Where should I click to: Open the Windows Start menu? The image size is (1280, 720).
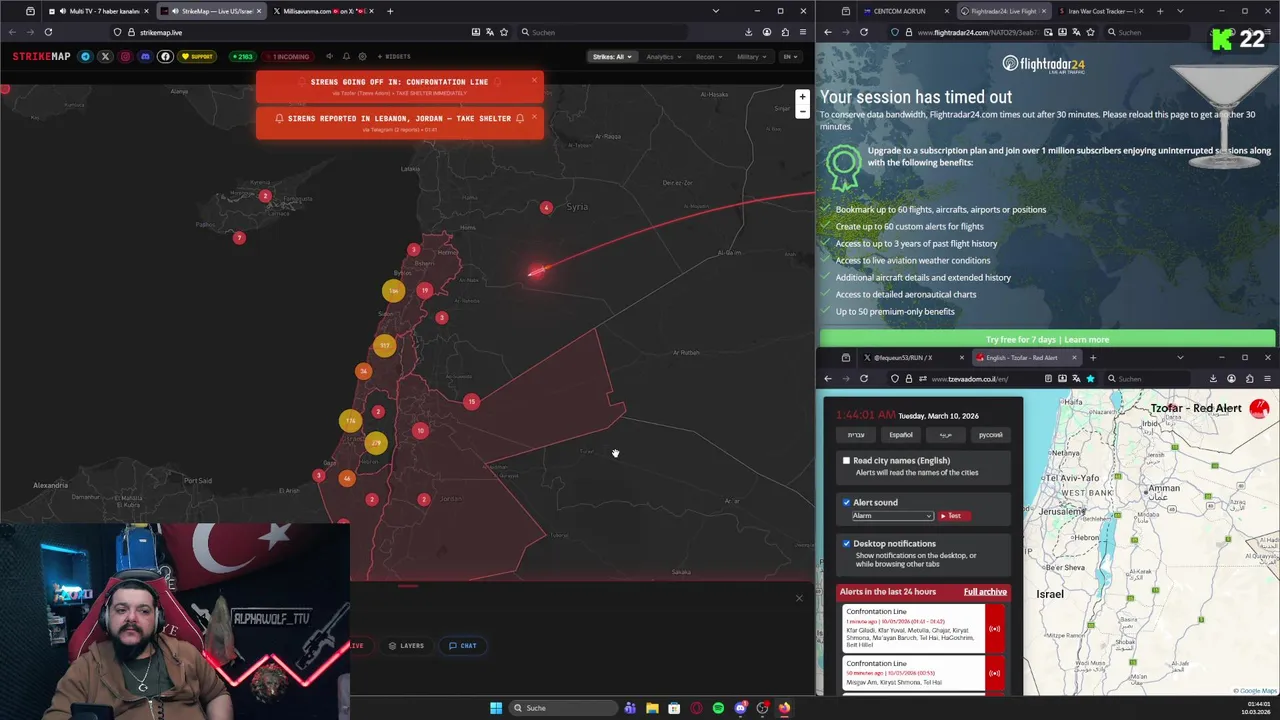[x=496, y=708]
